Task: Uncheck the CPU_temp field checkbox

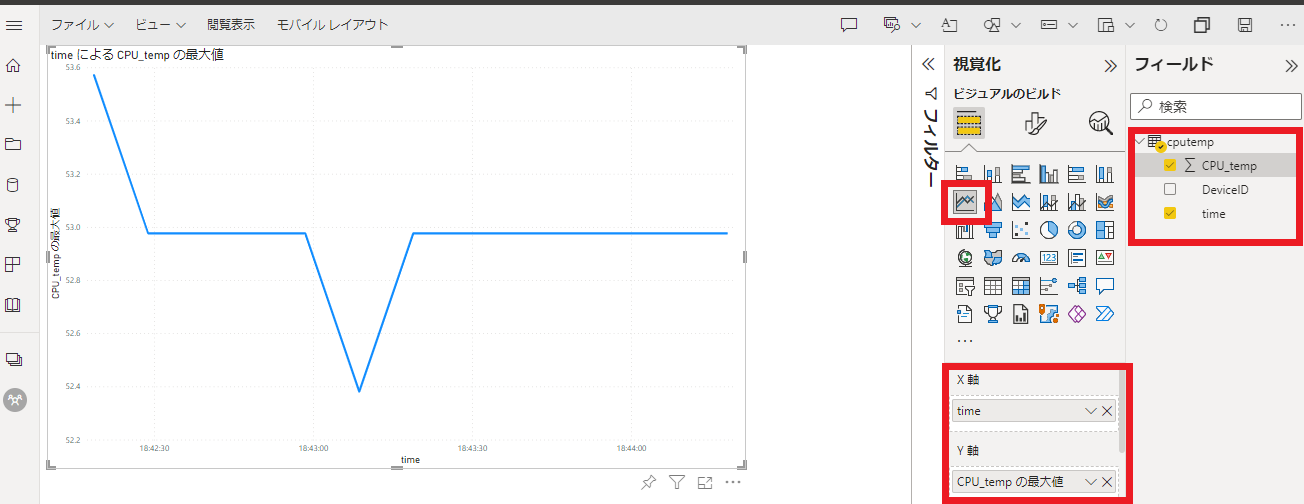Action: 1170,166
